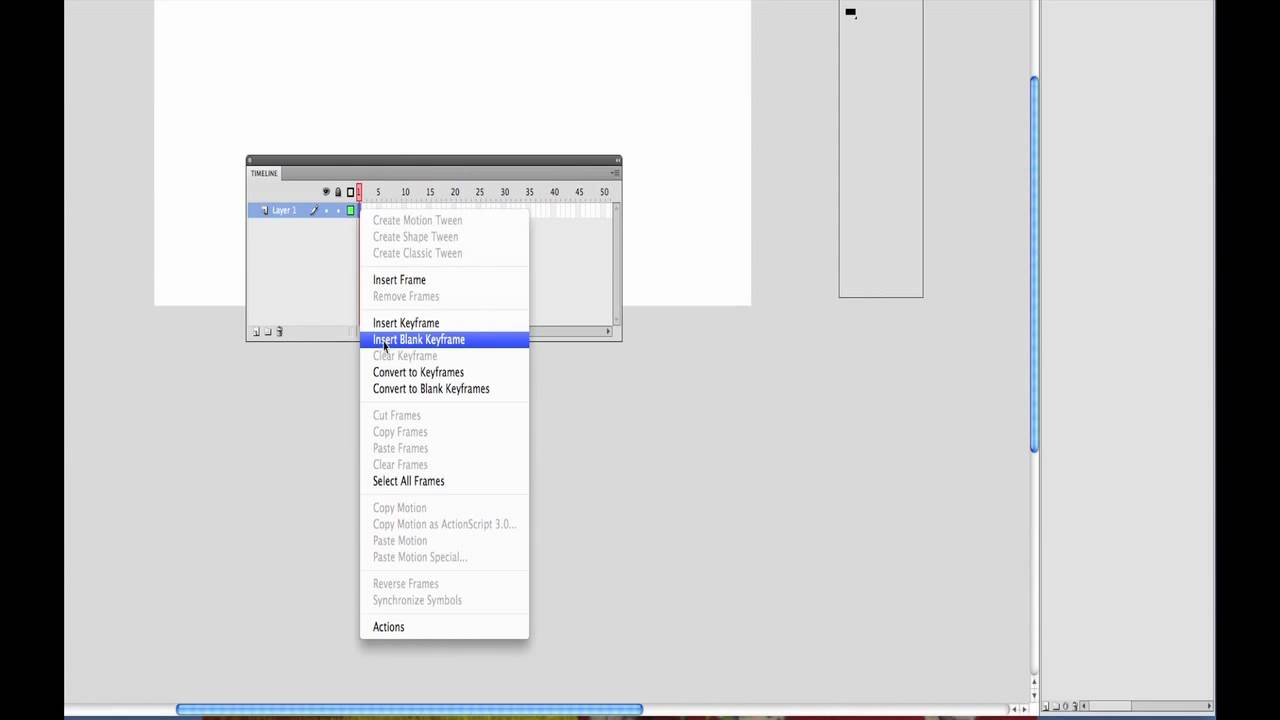Choose Insert Keyframe from context menu
Screen dimensions: 1280x720
pos(406,323)
